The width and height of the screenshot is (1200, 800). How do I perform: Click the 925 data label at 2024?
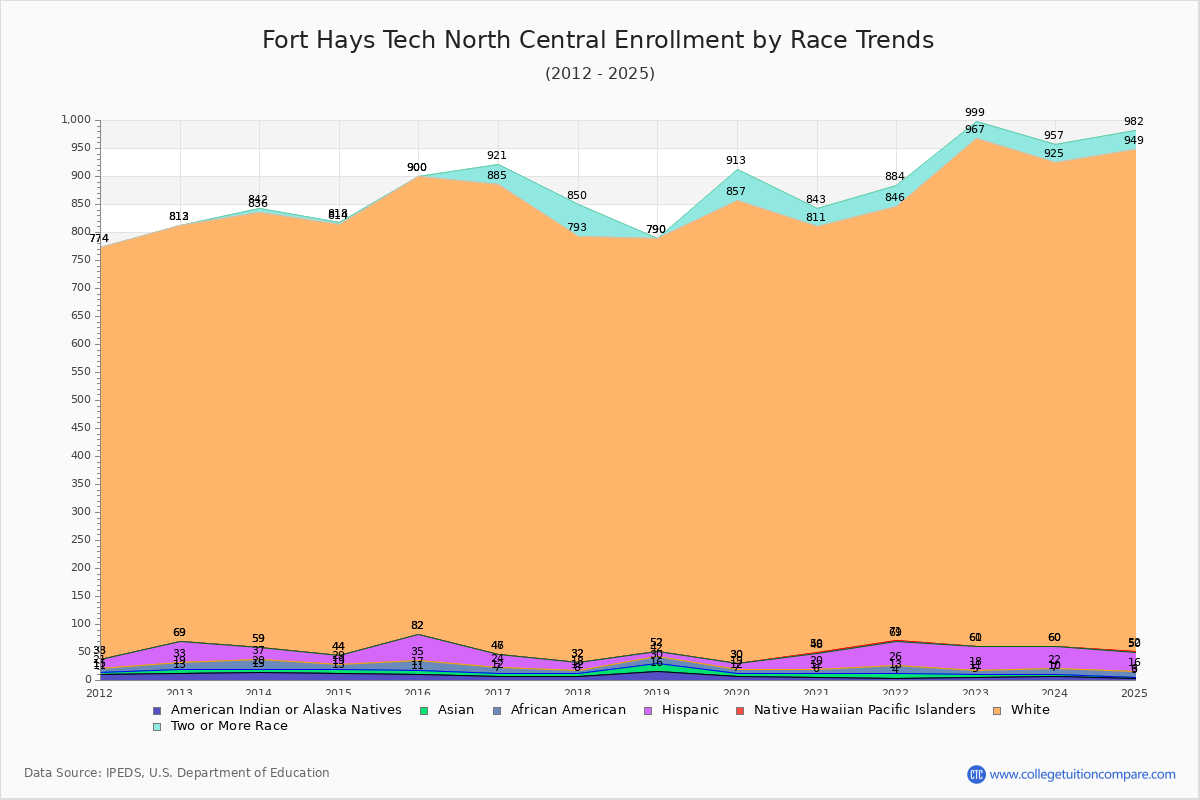(x=1054, y=153)
